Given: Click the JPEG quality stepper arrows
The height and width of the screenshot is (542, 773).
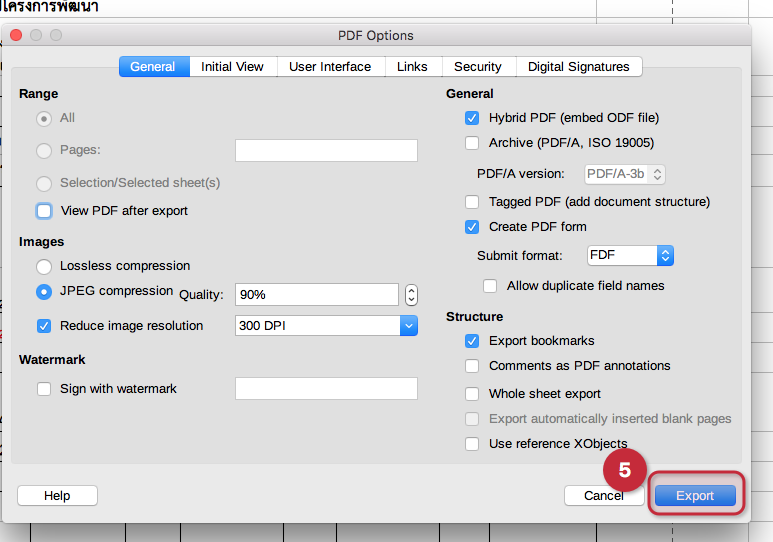Looking at the screenshot, I should (x=411, y=295).
